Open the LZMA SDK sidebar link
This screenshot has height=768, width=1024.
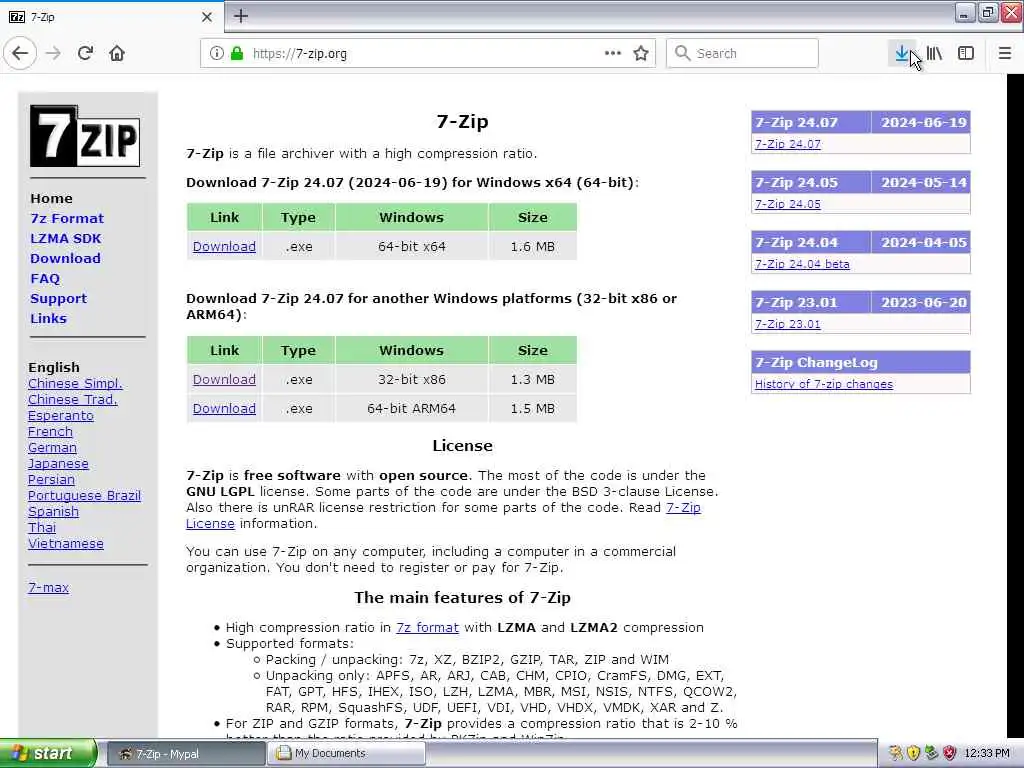(x=65, y=238)
